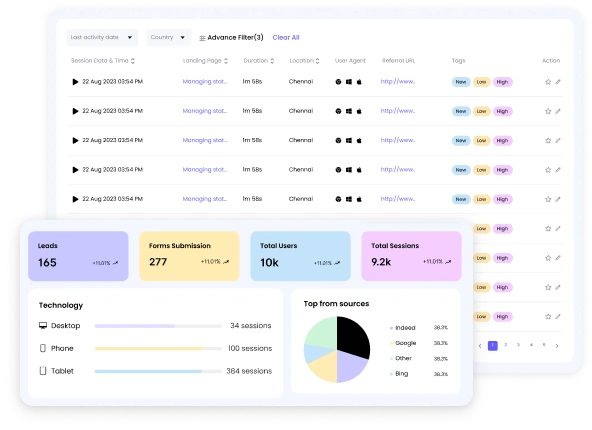Open the Total Users summary card
The height and width of the screenshot is (430, 592).
tap(301, 256)
